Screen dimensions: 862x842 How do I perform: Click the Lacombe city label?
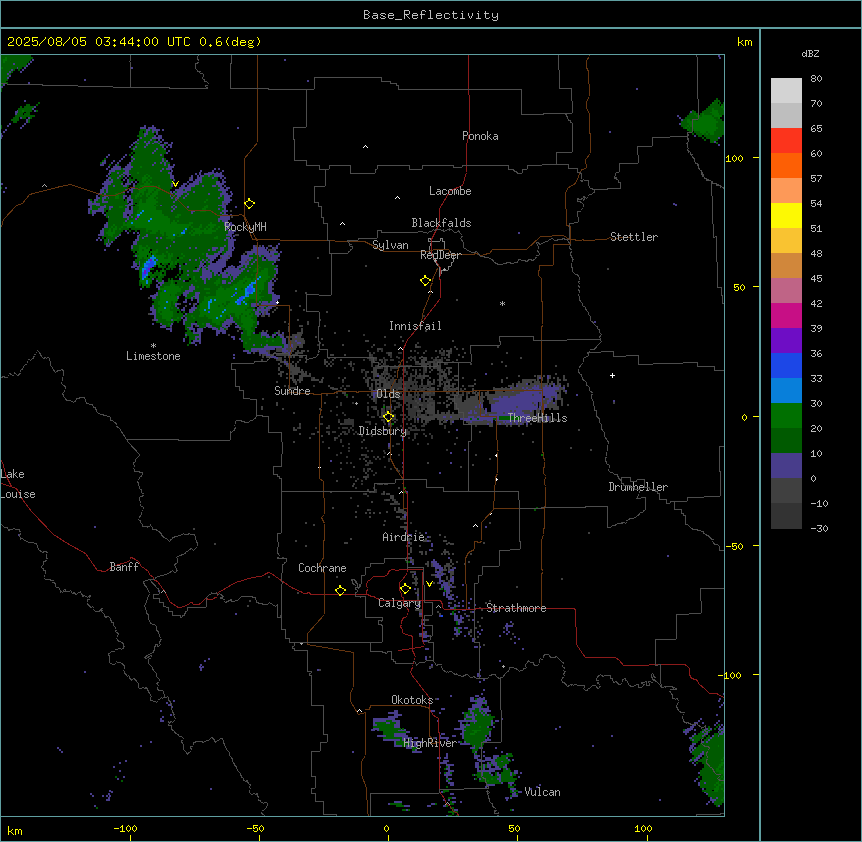point(450,191)
